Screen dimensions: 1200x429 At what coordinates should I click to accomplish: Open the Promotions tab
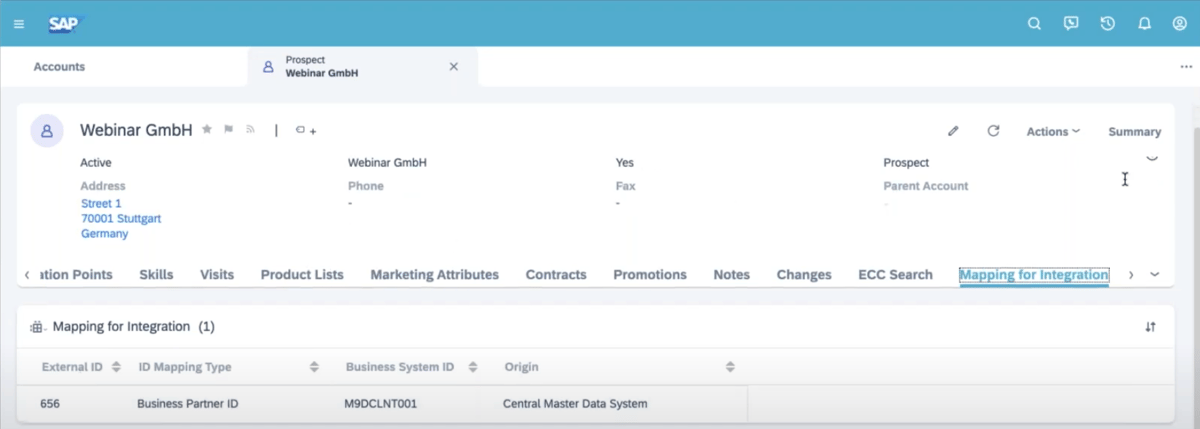click(650, 275)
